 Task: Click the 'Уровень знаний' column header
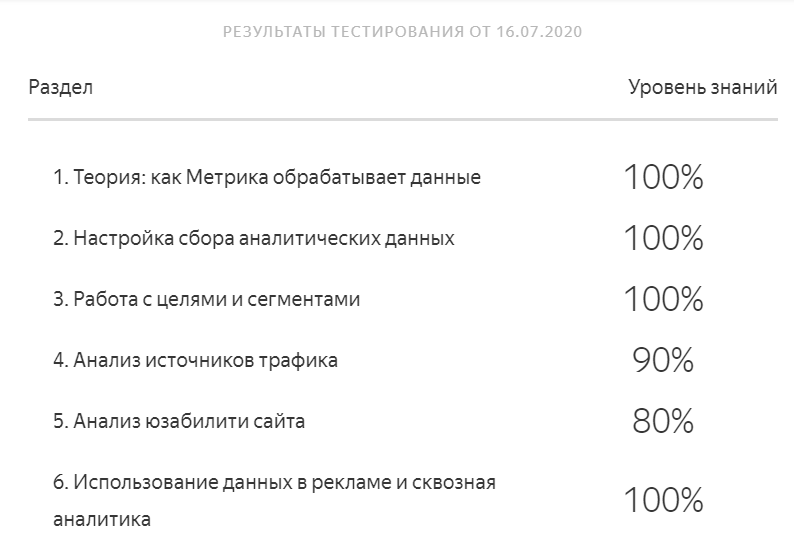click(702, 87)
